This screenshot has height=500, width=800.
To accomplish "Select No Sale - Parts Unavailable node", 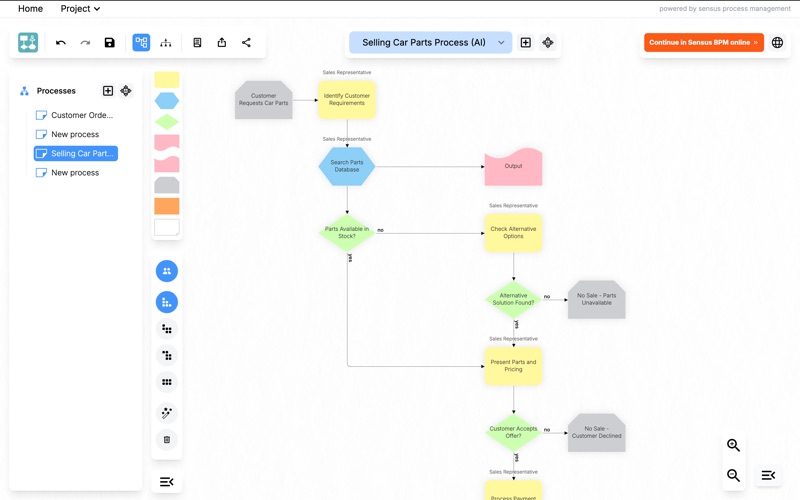I will pyautogui.click(x=596, y=299).
